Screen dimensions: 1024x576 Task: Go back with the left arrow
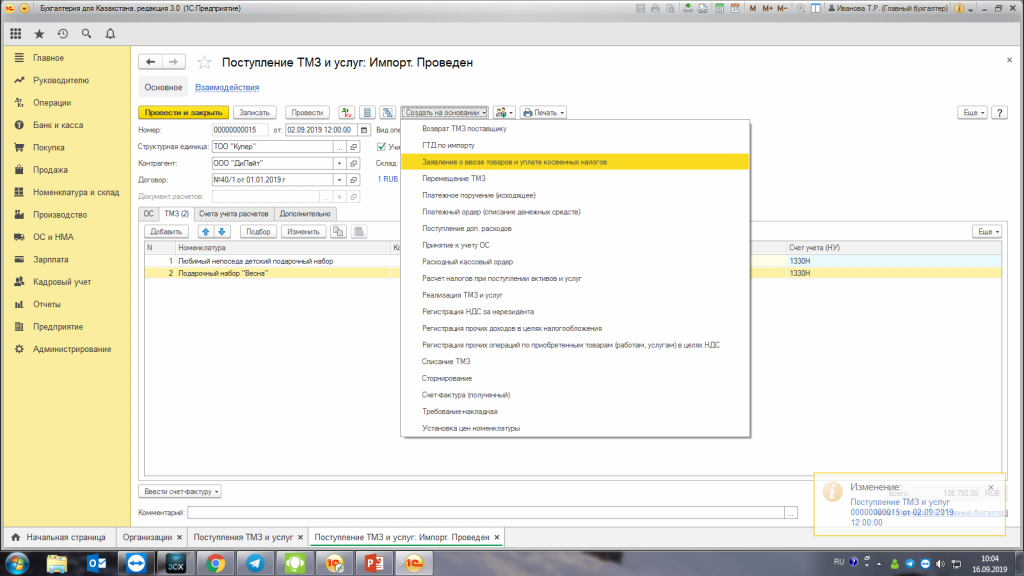[x=150, y=61]
